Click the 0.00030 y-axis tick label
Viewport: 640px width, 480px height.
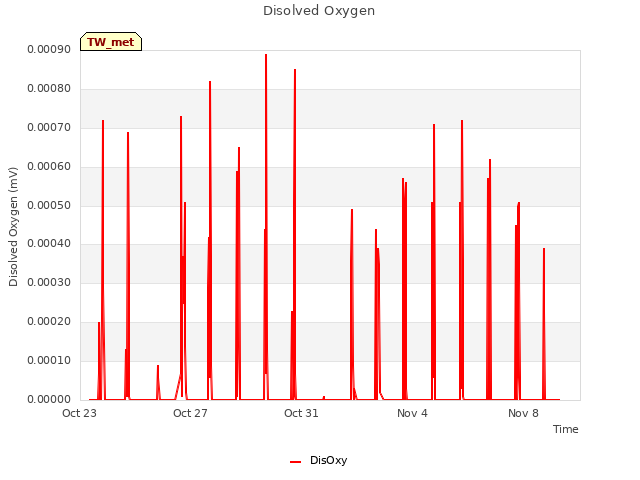coord(49,282)
